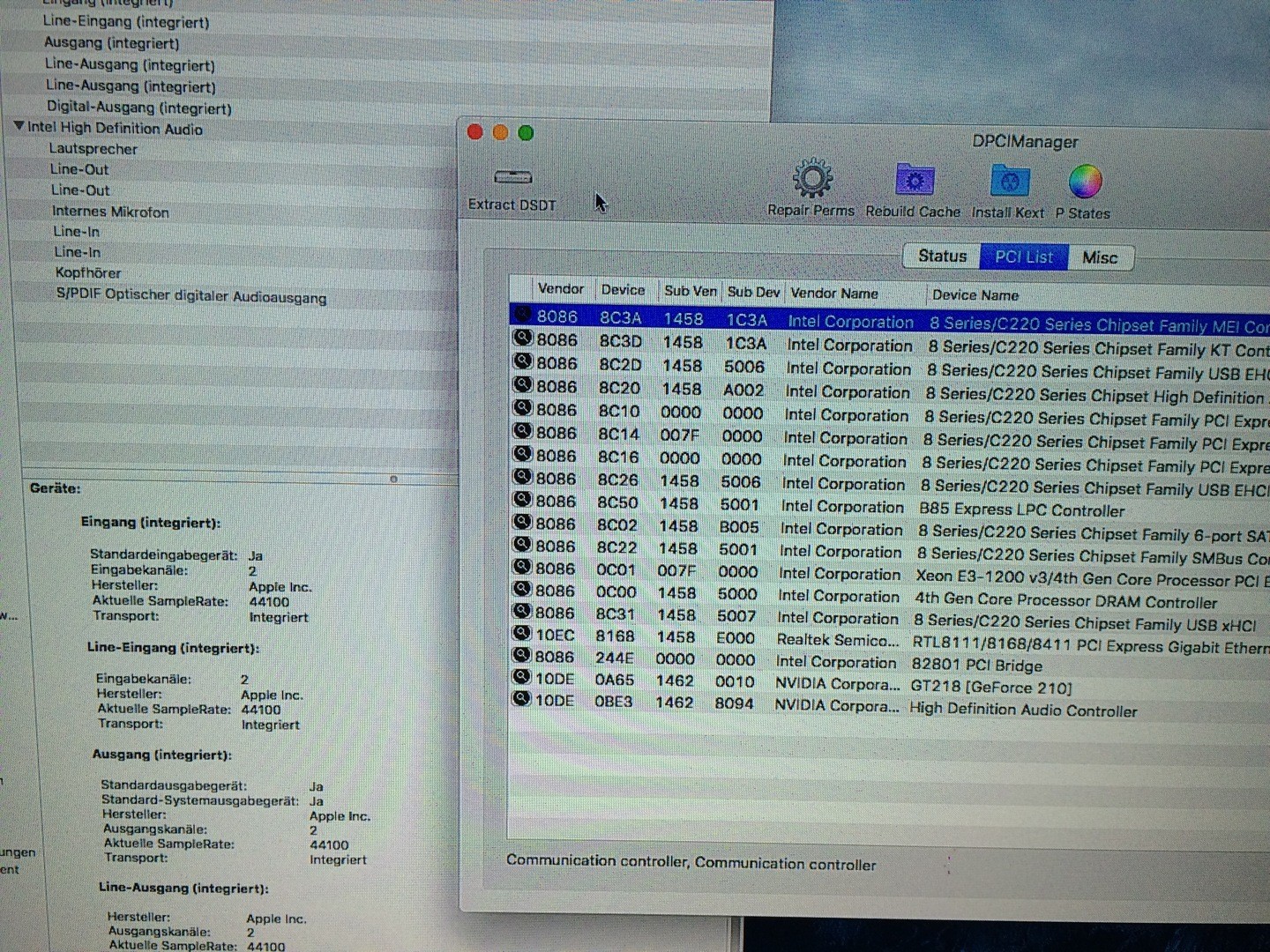Click the magnifier icon beside device 8C10
This screenshot has width=1270, height=952.
point(523,408)
